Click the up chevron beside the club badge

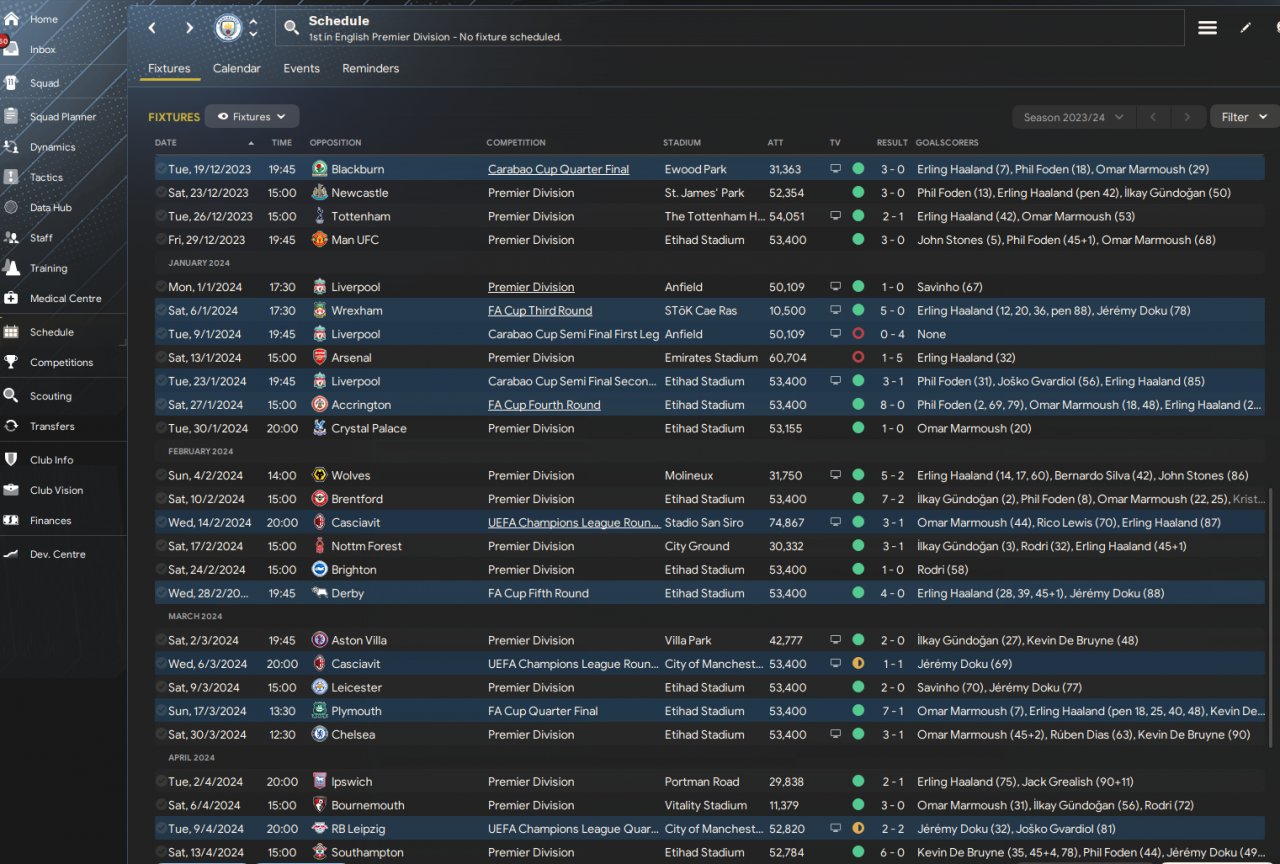pos(253,22)
